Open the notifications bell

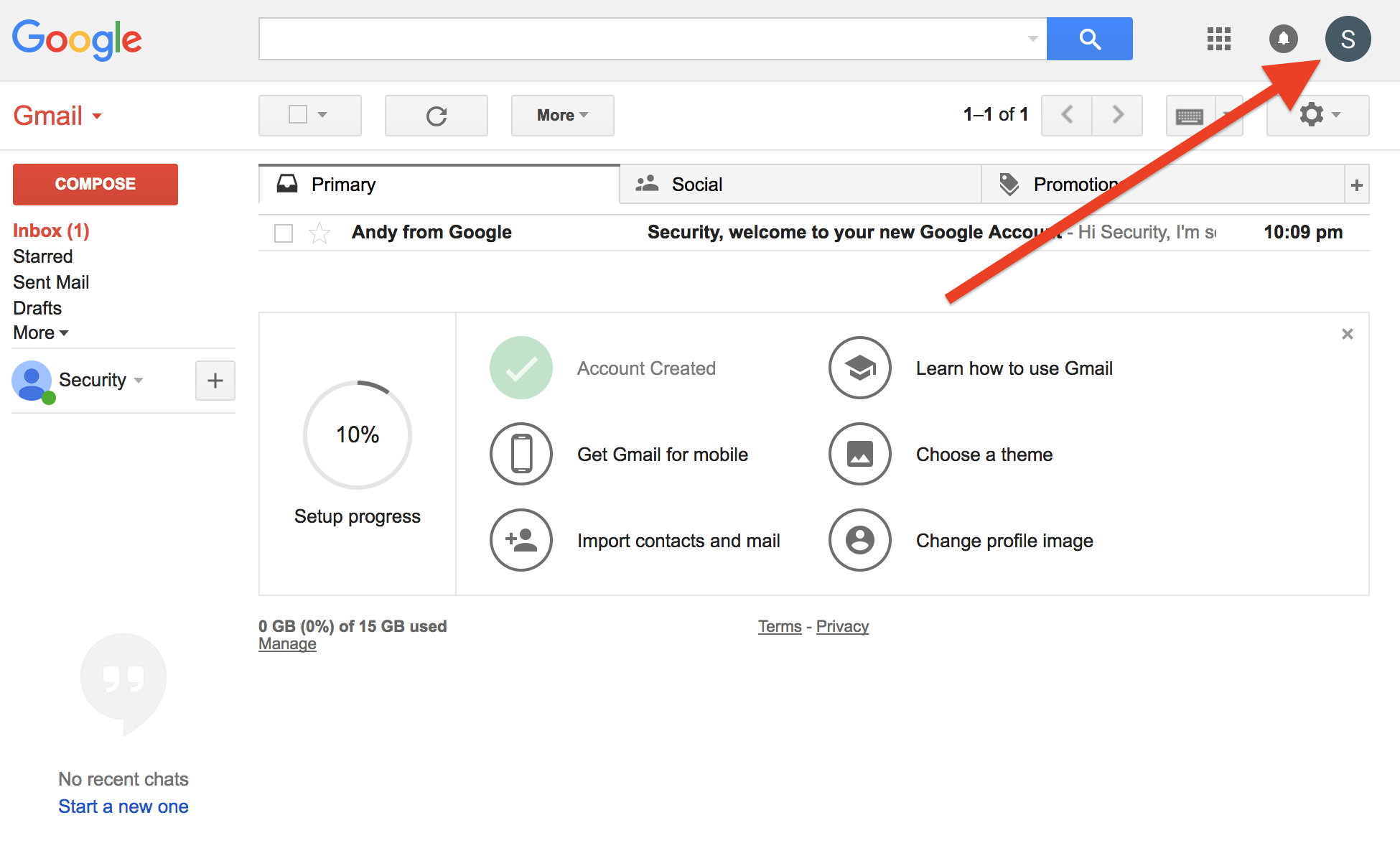1284,39
